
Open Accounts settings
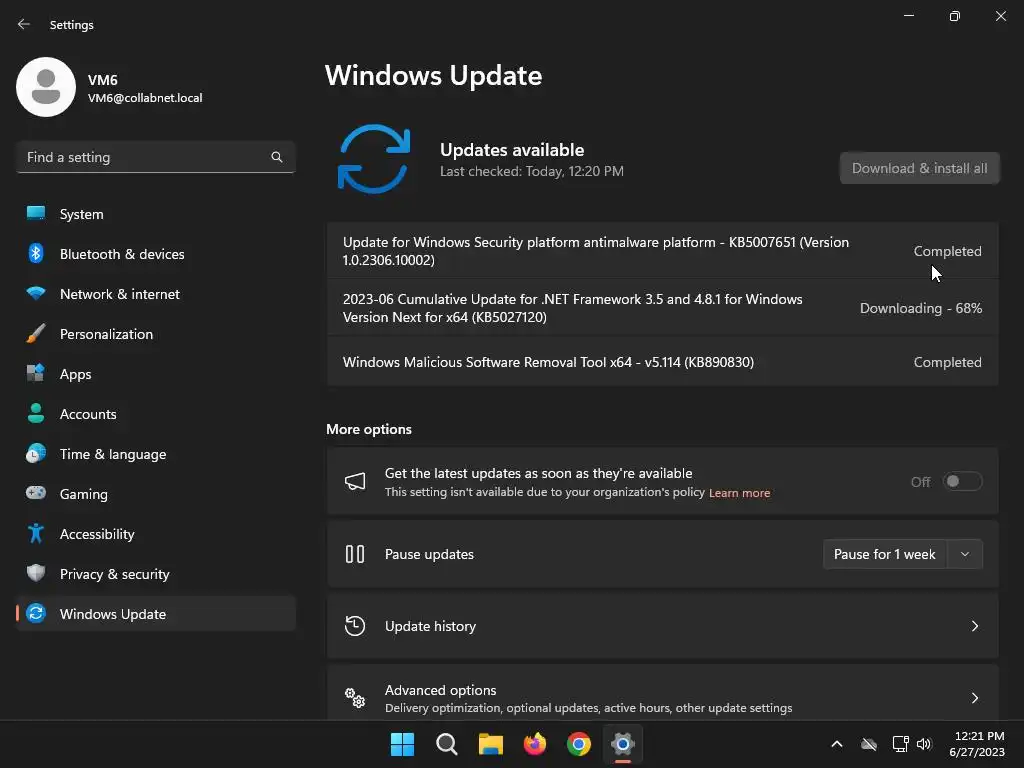tap(155, 413)
